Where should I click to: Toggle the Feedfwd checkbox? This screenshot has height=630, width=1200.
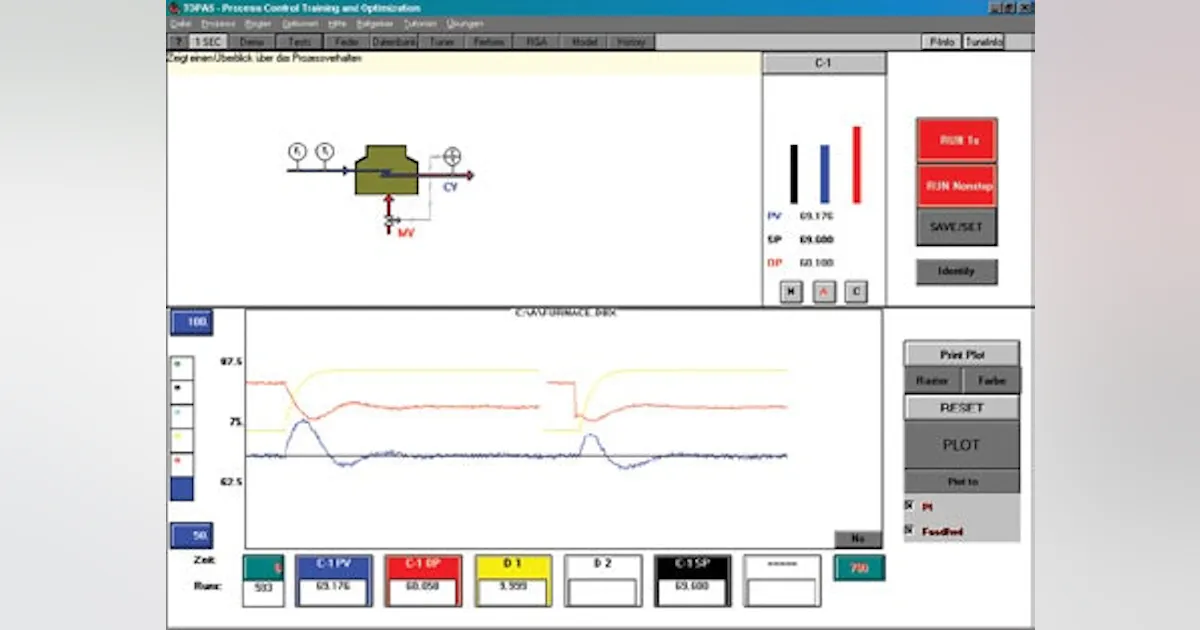point(909,530)
